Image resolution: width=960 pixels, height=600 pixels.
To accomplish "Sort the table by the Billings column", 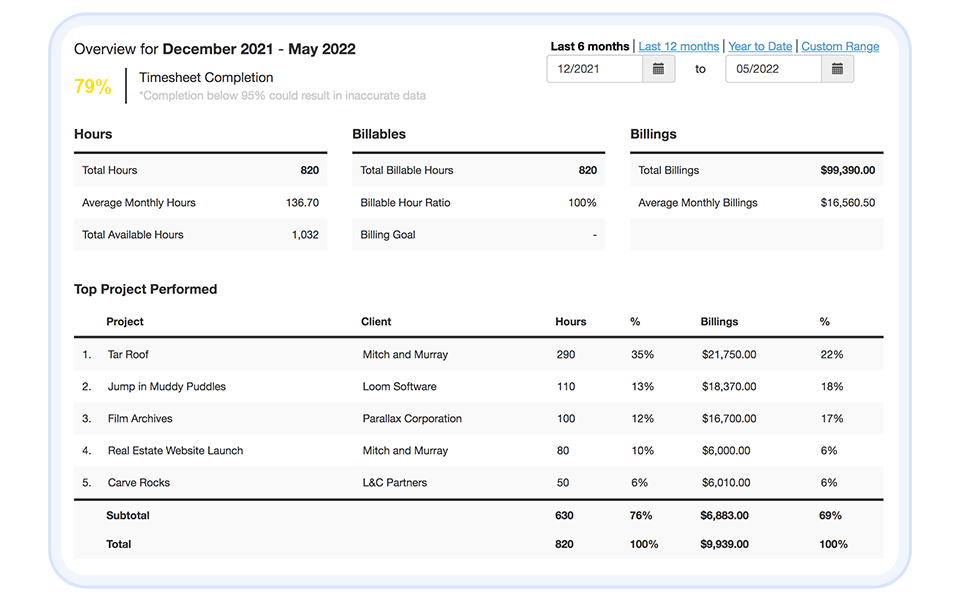I will tap(718, 321).
